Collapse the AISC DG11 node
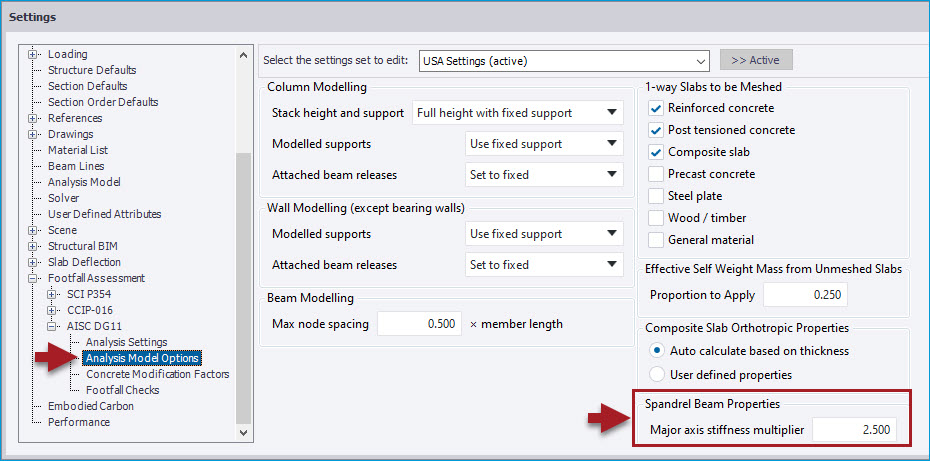930x461 pixels. [52, 326]
